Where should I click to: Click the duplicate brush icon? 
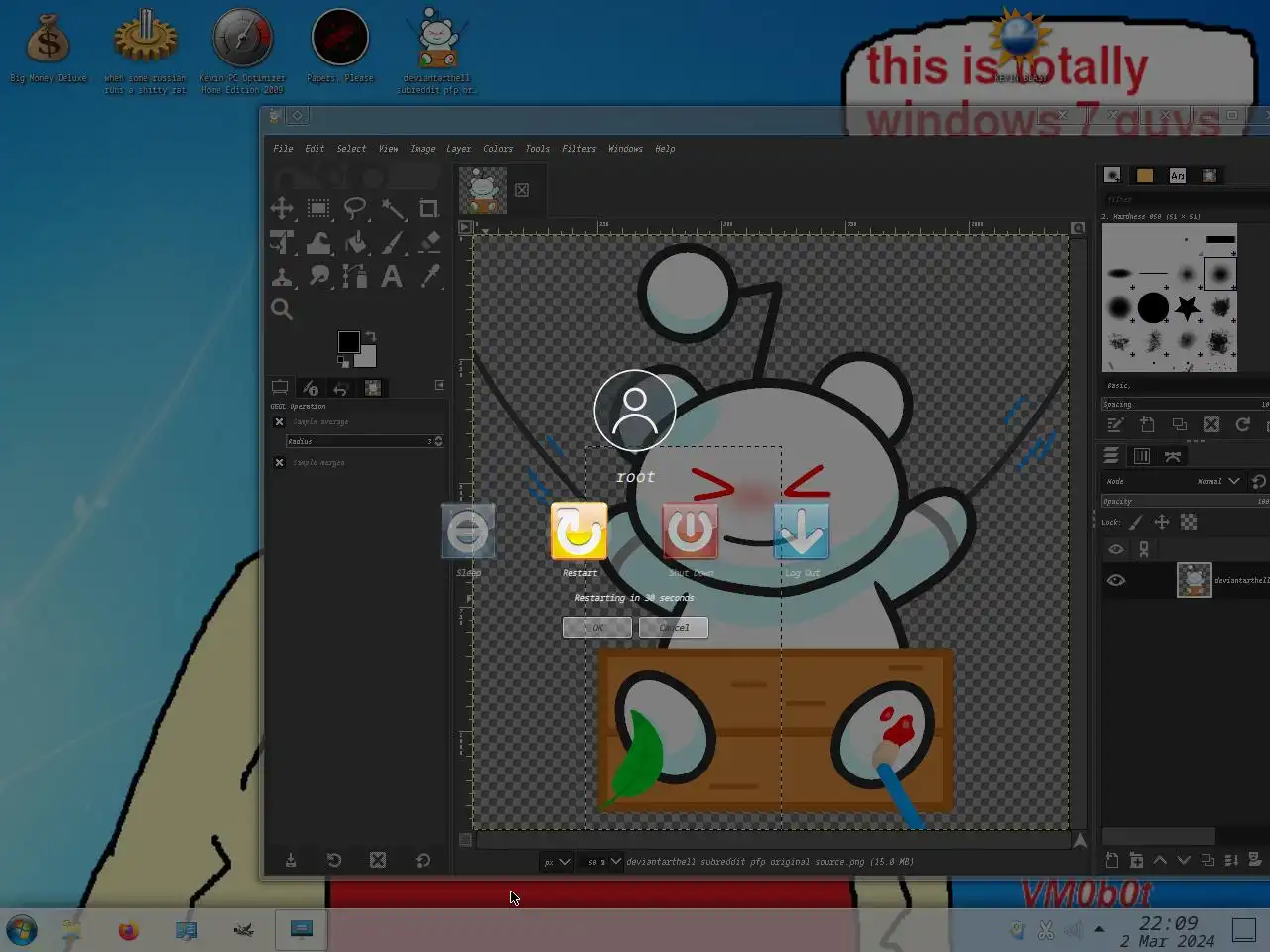tap(1179, 424)
